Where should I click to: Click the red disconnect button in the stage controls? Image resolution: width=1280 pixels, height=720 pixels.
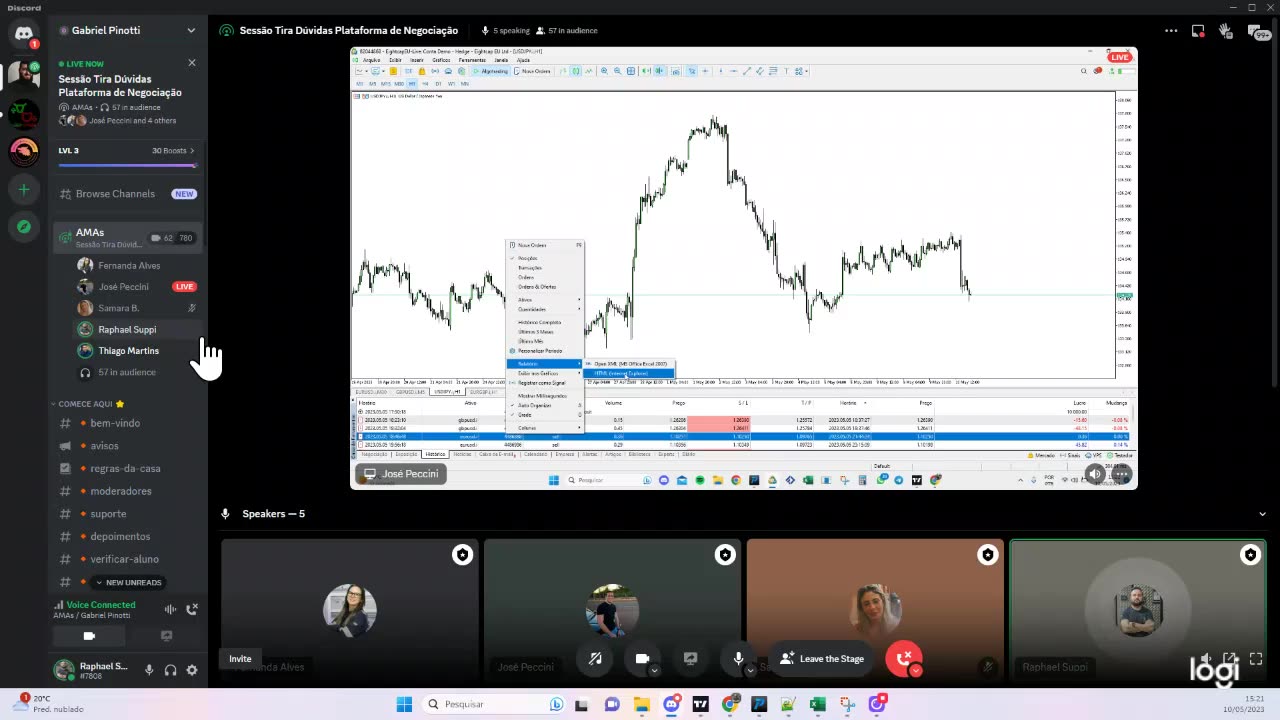pos(903,659)
